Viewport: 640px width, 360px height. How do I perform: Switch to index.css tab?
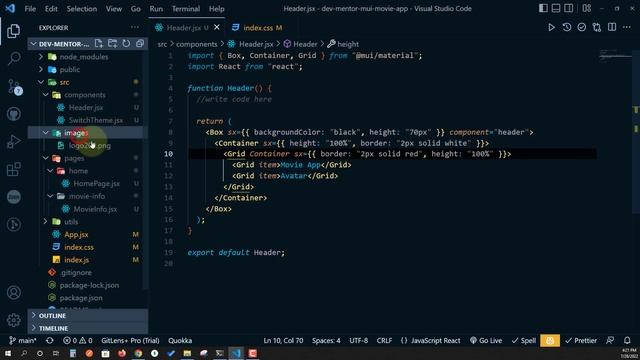pos(258,28)
